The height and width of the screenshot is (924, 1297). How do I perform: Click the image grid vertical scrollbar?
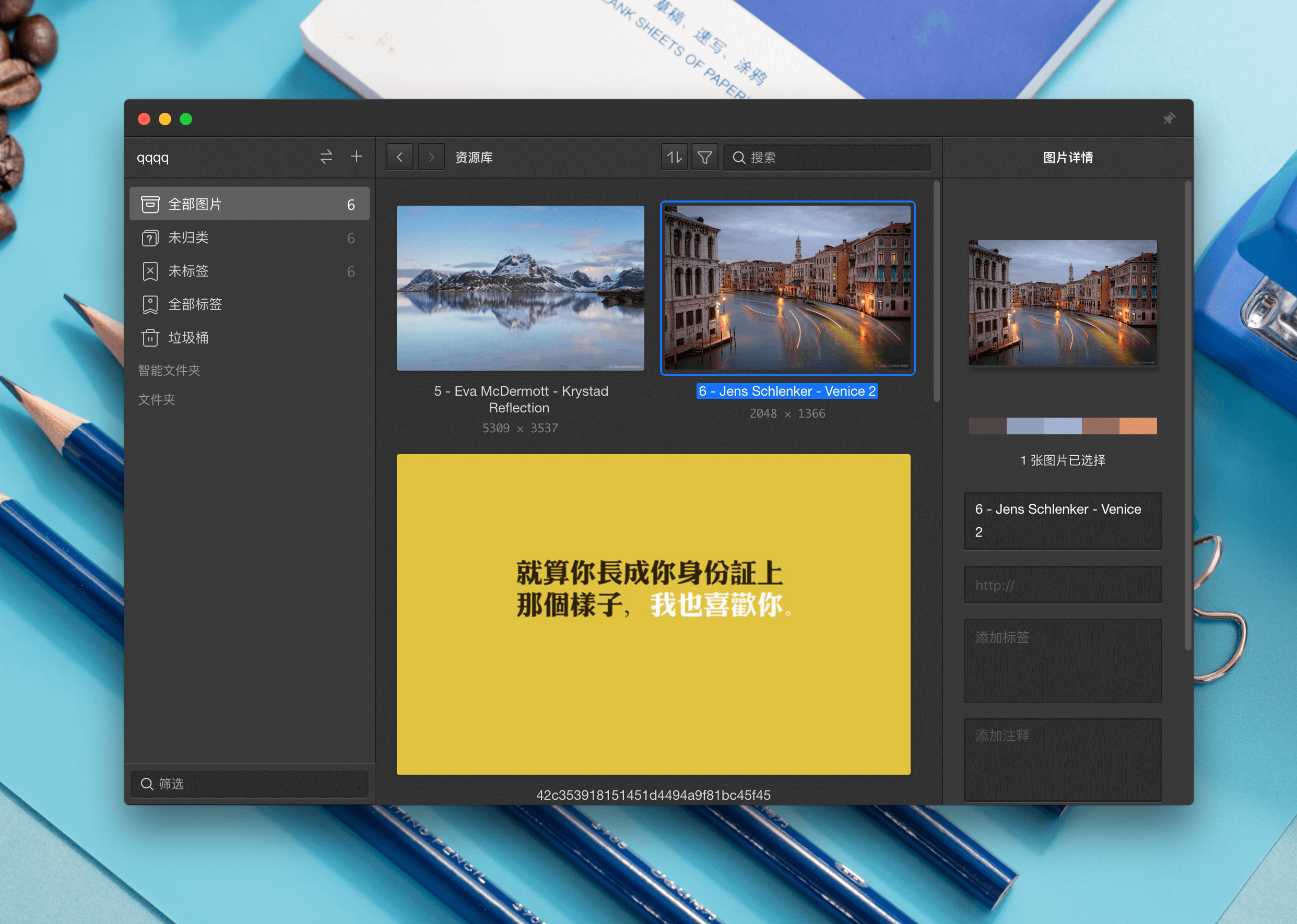pos(936,291)
